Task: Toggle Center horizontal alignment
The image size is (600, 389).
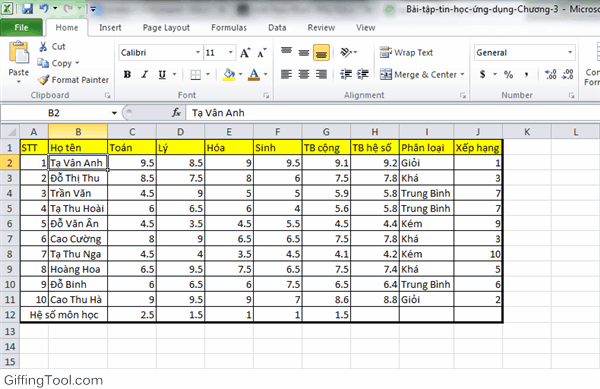Action: pos(303,74)
